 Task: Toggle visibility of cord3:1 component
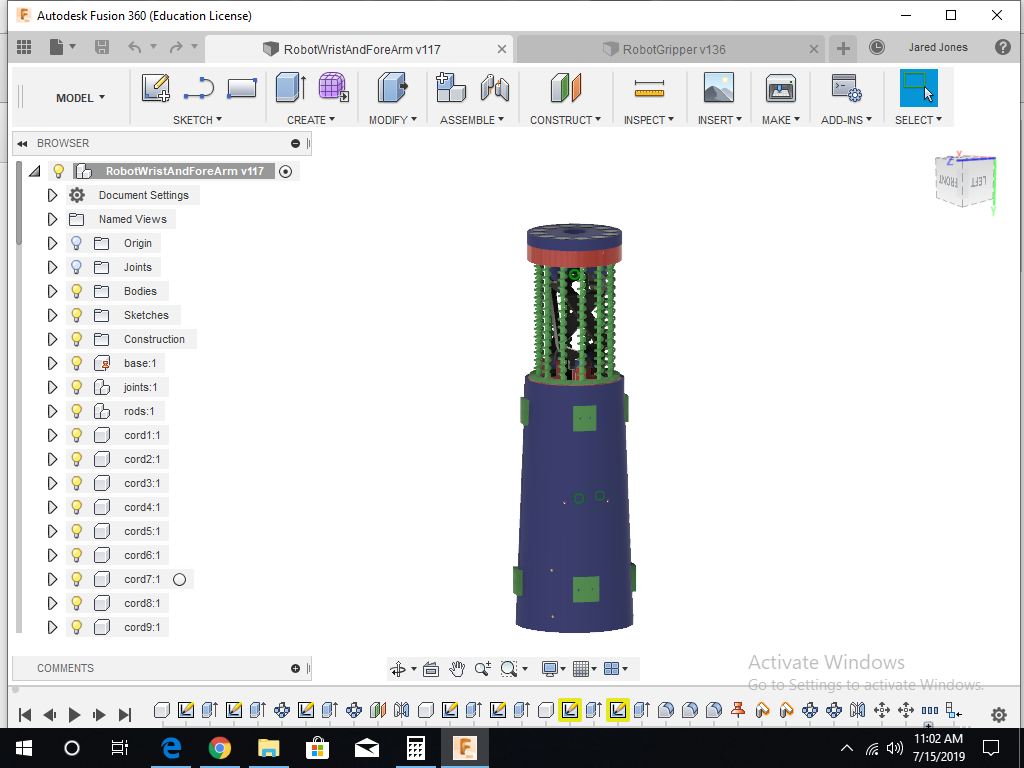pyautogui.click(x=76, y=483)
